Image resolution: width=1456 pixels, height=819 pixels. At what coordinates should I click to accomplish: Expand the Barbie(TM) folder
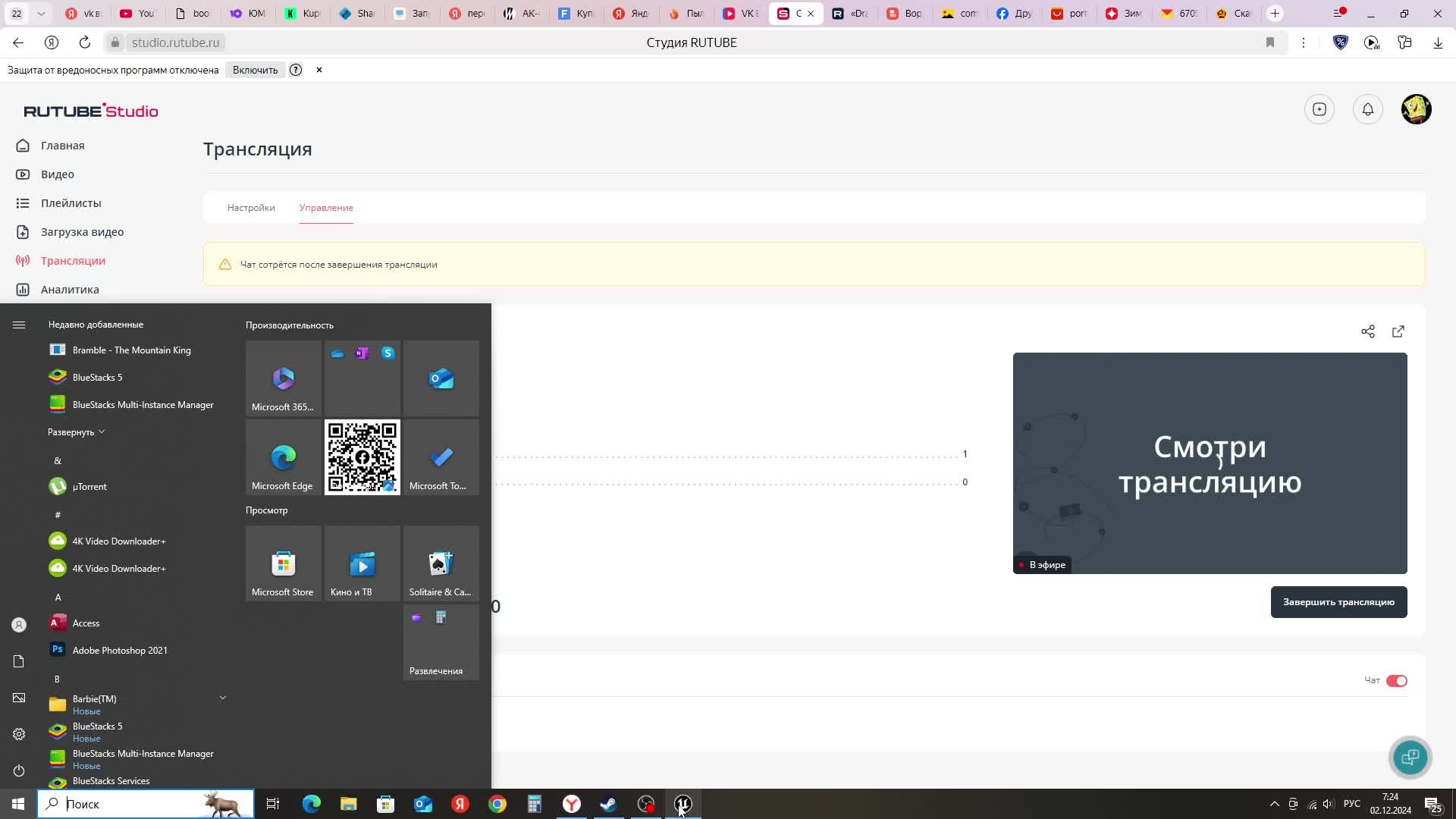coord(138,704)
